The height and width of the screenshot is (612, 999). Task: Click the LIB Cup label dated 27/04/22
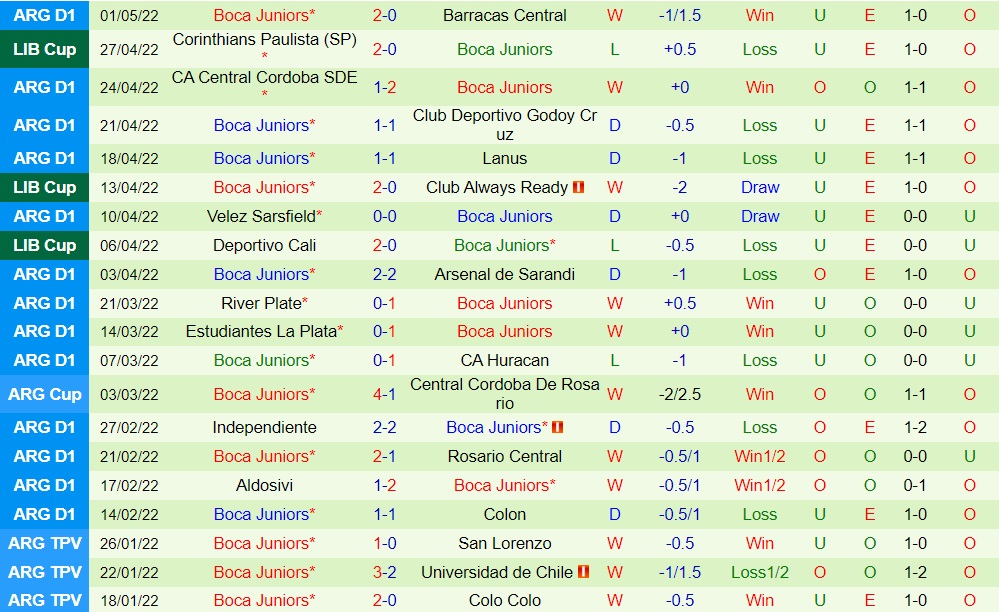click(45, 49)
